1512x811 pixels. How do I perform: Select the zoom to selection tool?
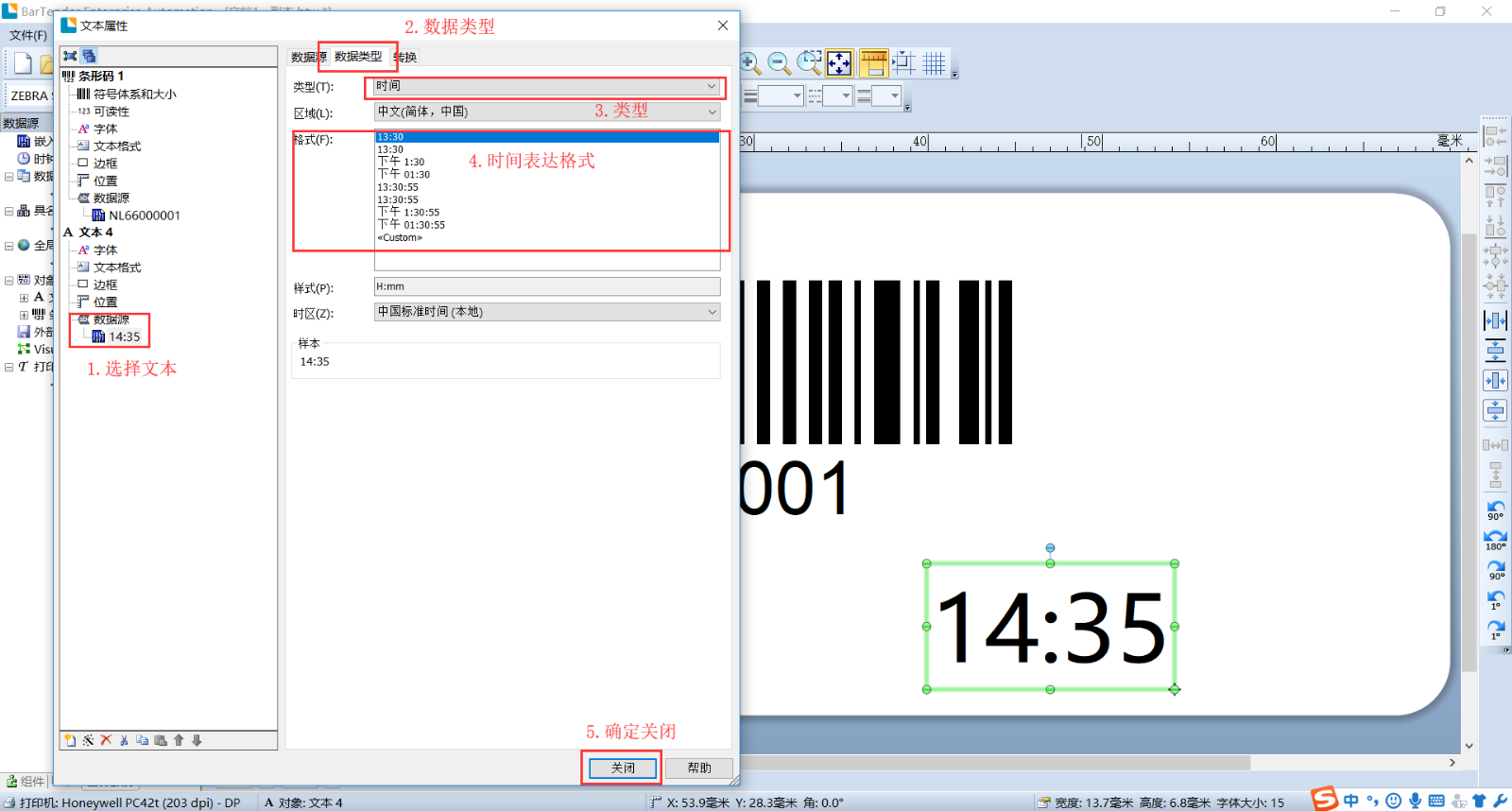coord(809,63)
